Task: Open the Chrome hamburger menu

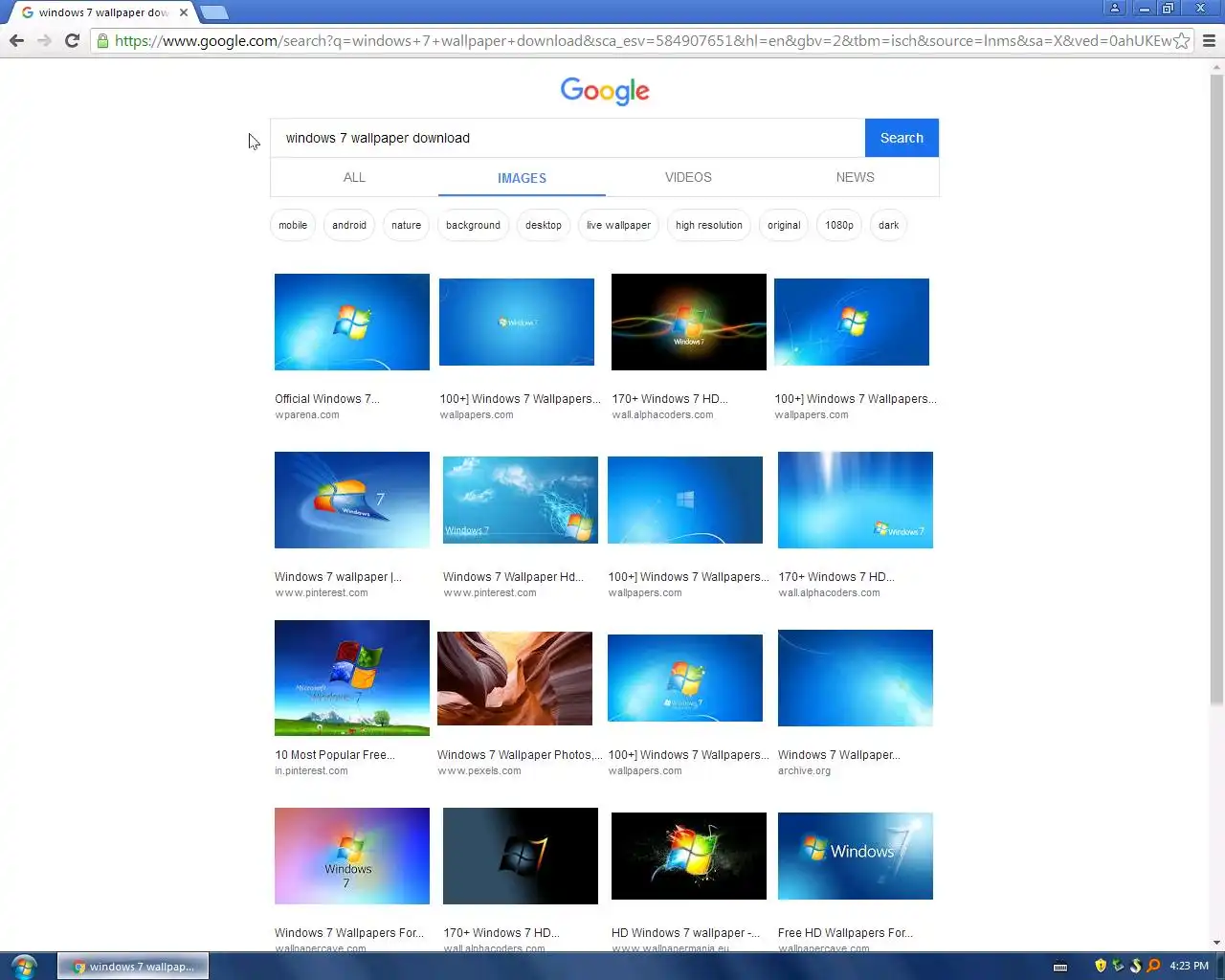Action: pos(1209,40)
